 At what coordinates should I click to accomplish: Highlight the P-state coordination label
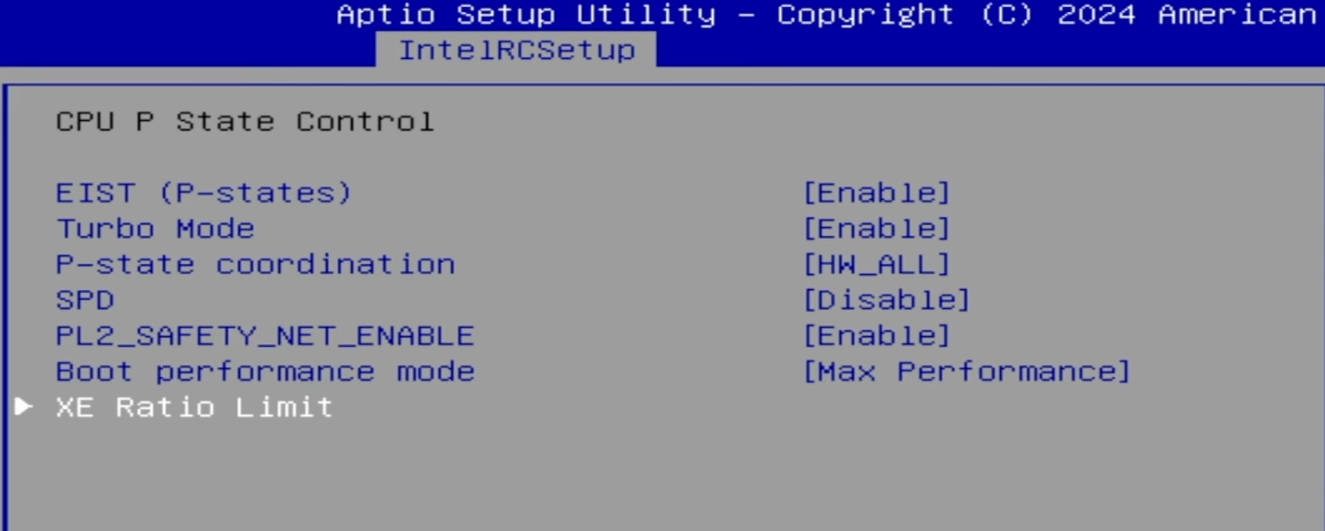tap(255, 265)
